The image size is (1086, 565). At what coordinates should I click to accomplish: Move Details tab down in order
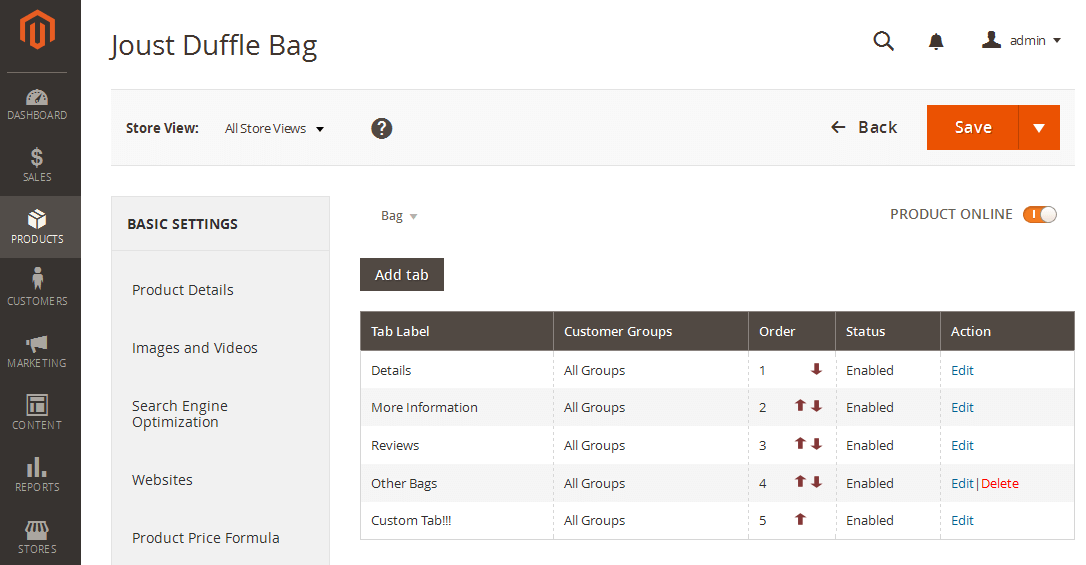point(817,369)
